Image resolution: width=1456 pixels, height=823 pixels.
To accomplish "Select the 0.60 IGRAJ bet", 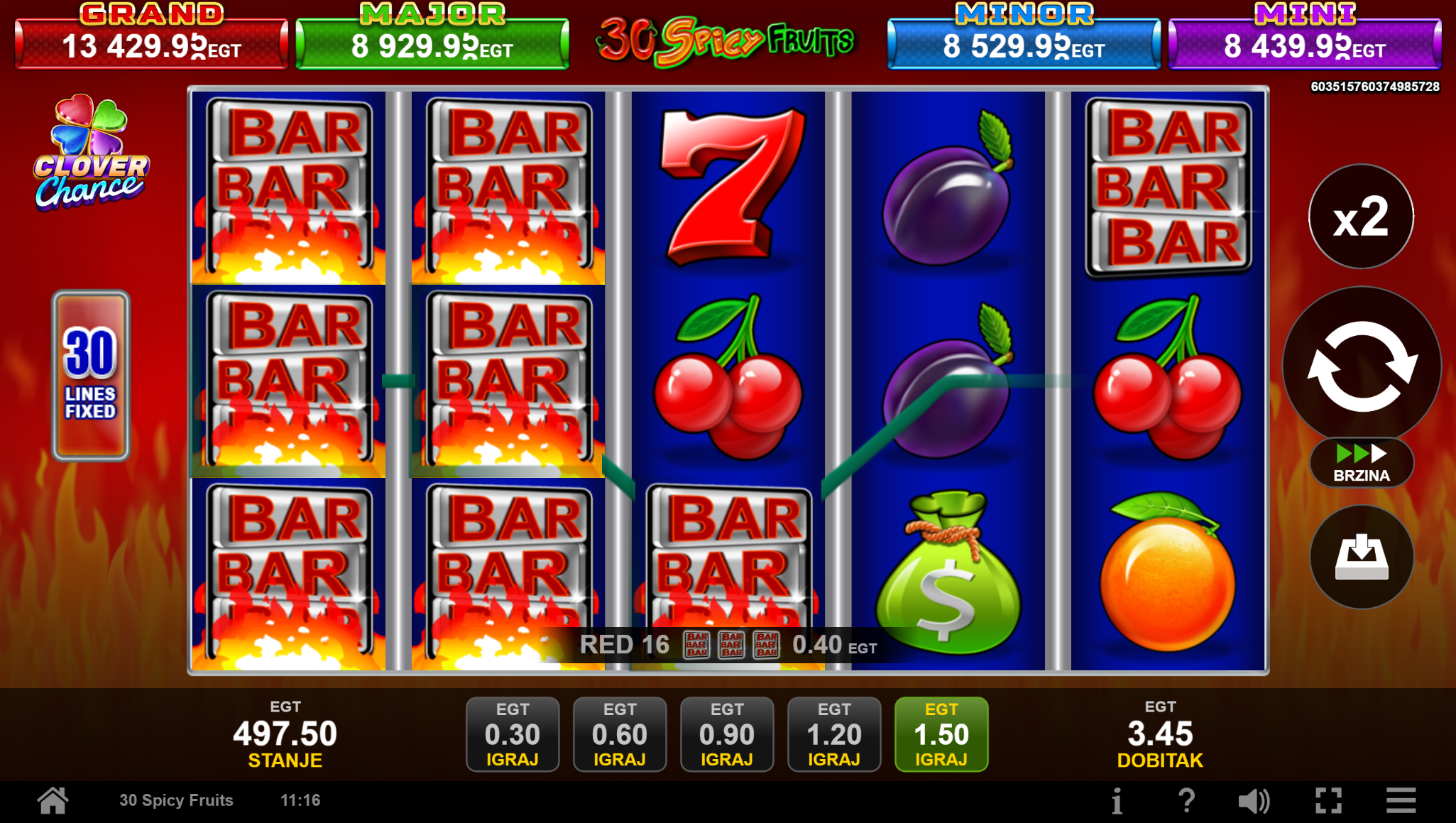I will (620, 734).
